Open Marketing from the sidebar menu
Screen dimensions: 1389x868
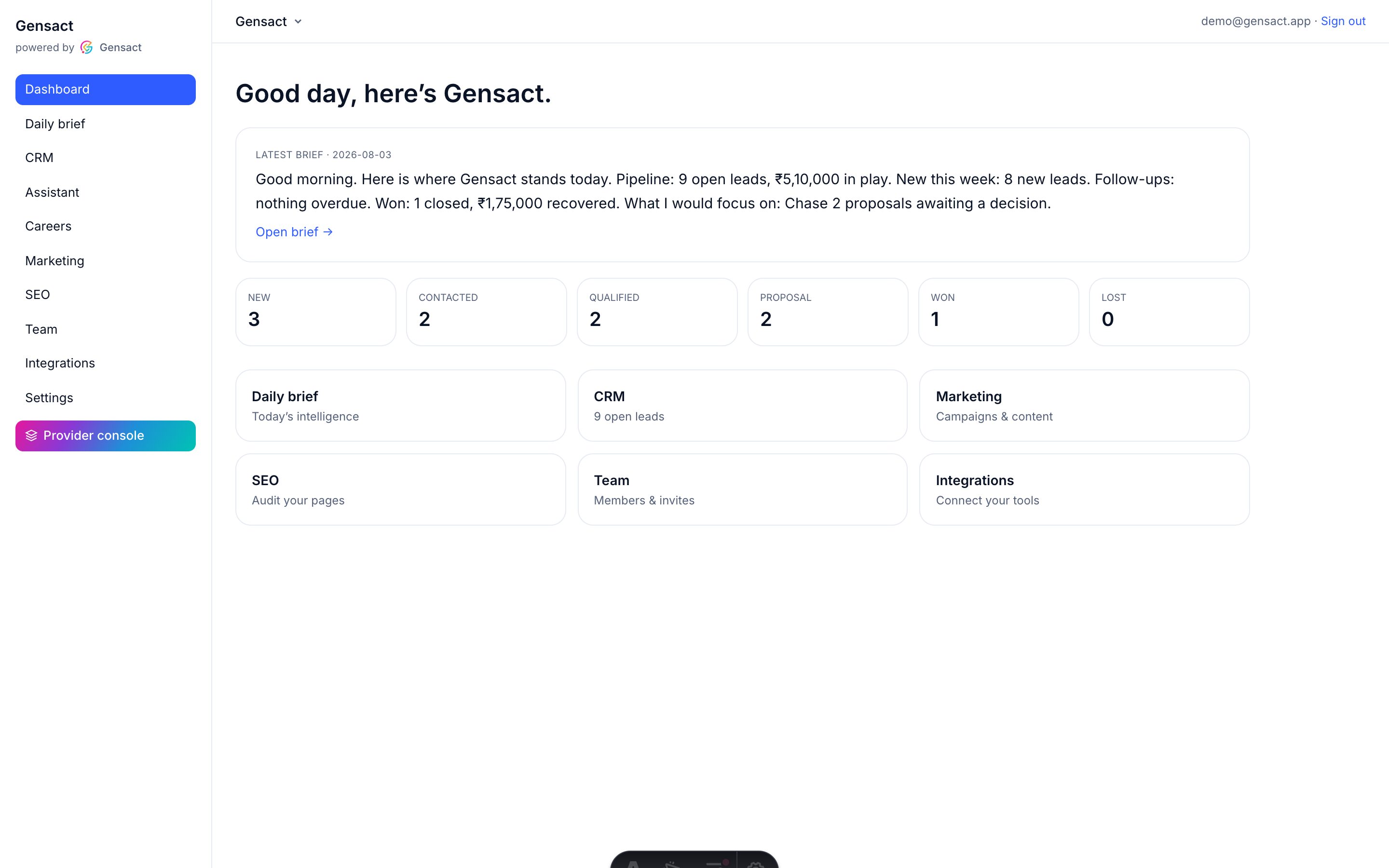[106, 260]
